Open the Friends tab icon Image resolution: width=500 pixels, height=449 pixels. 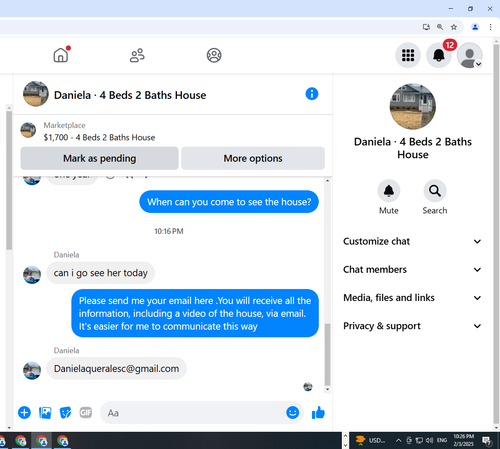tap(137, 55)
